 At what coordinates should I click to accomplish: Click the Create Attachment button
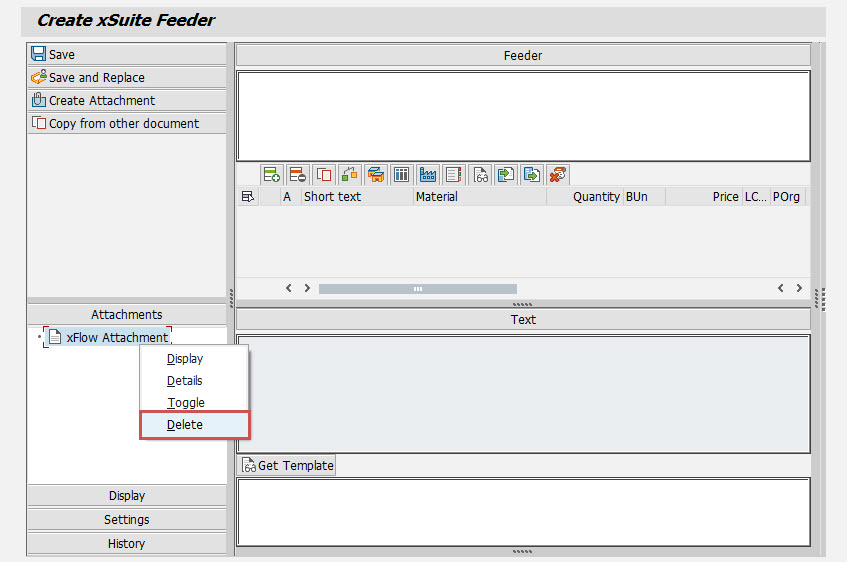coord(127,101)
